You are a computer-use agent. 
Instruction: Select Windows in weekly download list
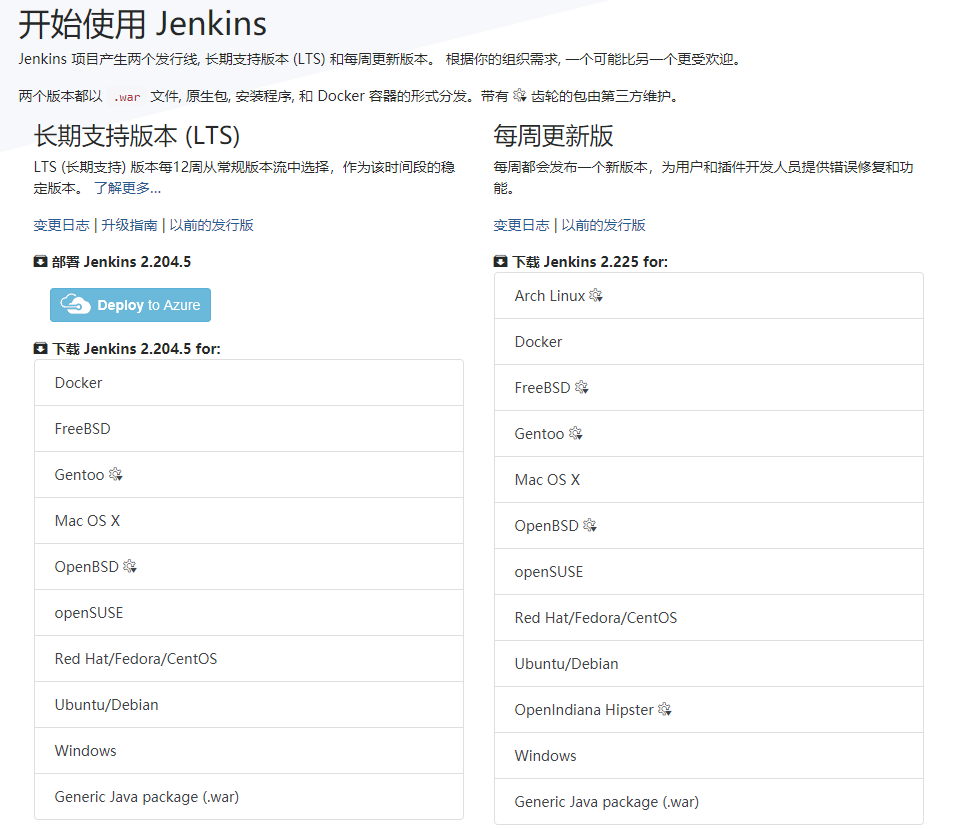point(709,755)
